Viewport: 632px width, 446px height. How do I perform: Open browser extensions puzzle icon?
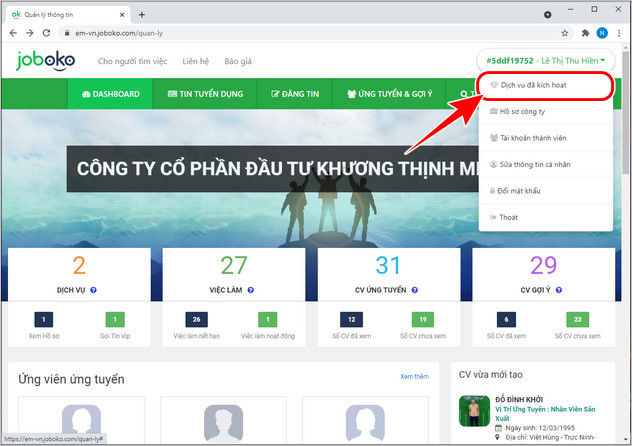pyautogui.click(x=585, y=33)
